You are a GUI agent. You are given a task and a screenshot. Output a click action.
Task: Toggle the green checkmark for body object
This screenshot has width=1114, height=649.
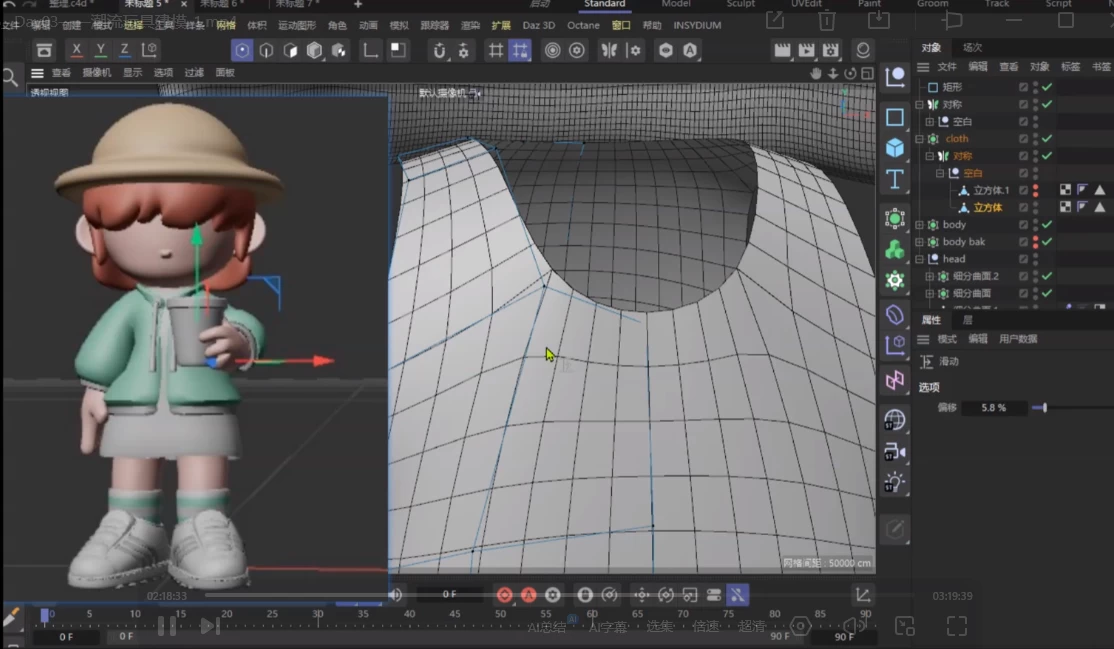pyautogui.click(x=1047, y=225)
